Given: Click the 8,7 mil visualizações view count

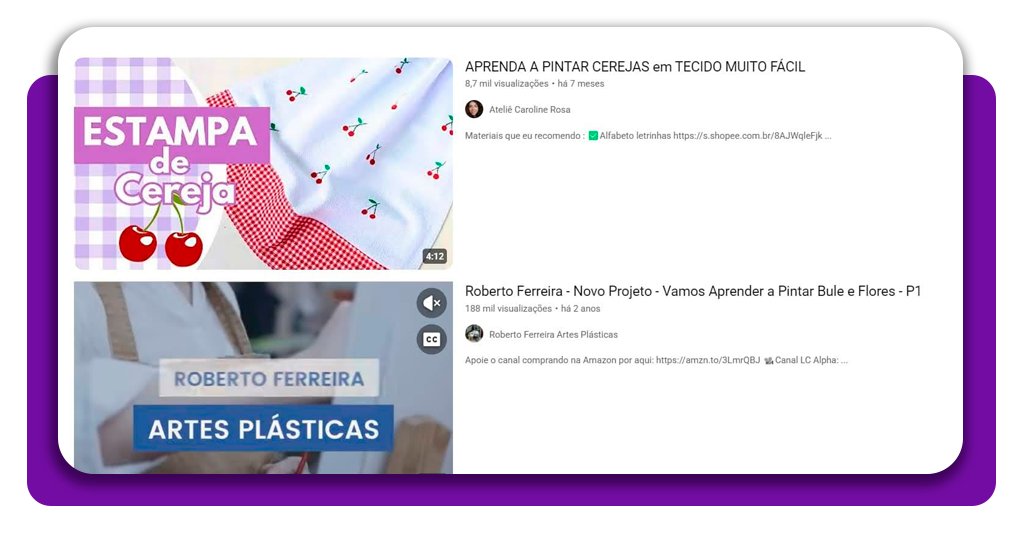Looking at the screenshot, I should pos(506,84).
